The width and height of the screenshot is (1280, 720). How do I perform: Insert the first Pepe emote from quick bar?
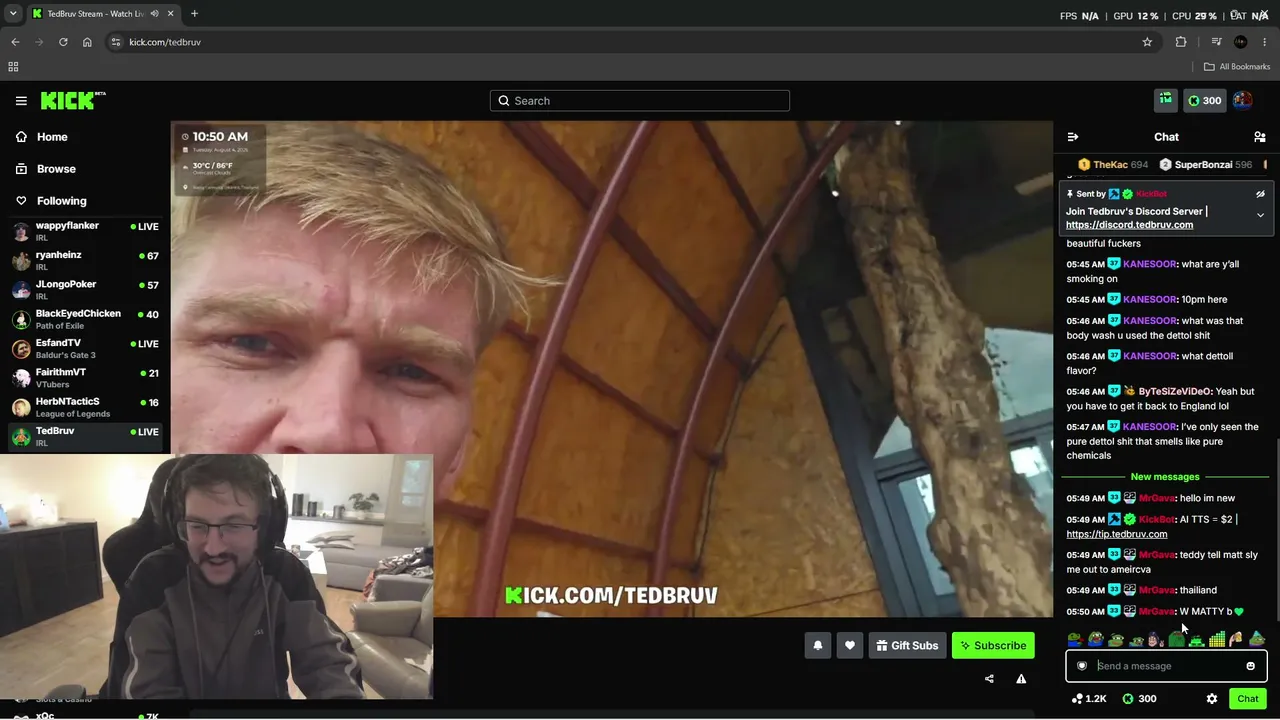point(1075,639)
